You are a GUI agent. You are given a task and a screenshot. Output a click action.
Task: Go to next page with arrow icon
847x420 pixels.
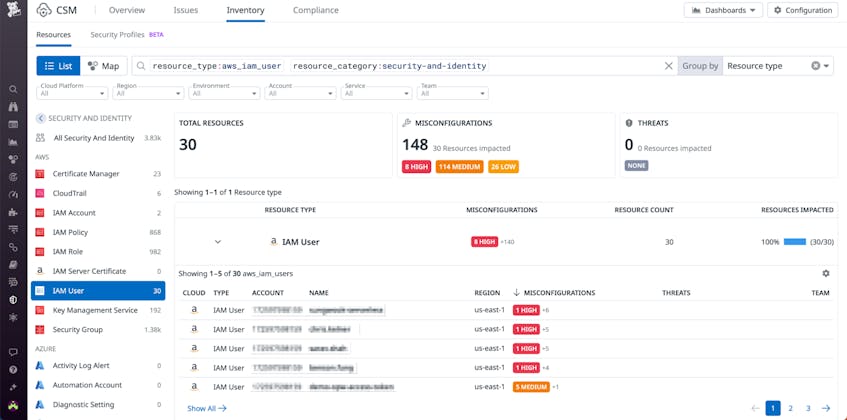click(826, 408)
